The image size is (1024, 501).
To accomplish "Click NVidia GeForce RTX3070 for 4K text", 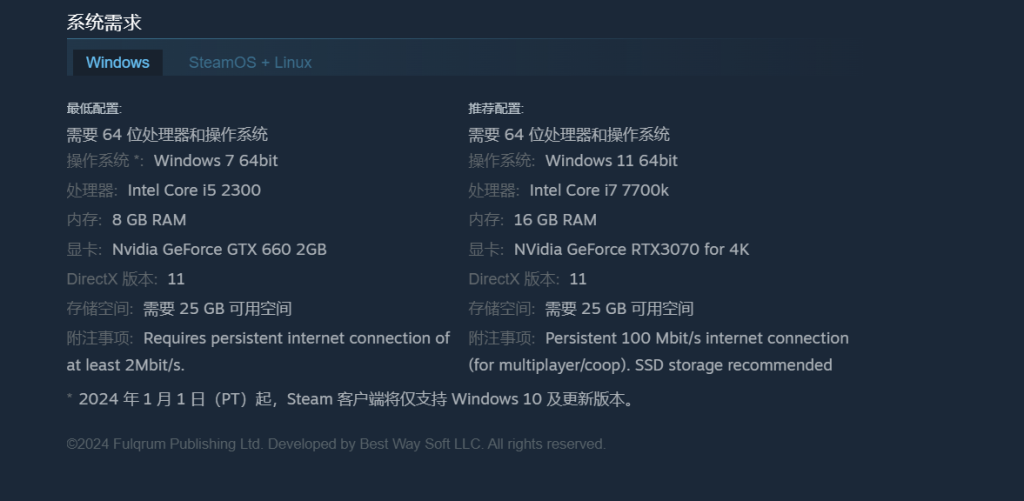I will click(x=632, y=250).
